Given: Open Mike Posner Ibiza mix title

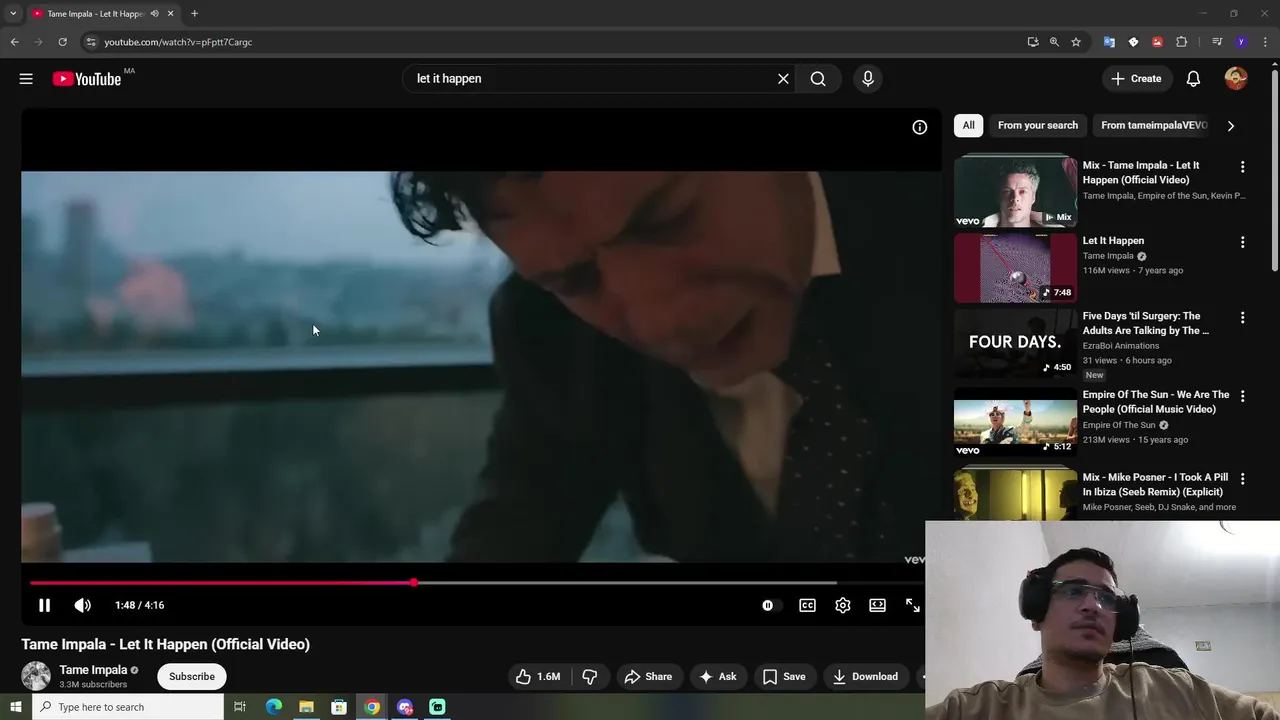Looking at the screenshot, I should [x=1155, y=485].
